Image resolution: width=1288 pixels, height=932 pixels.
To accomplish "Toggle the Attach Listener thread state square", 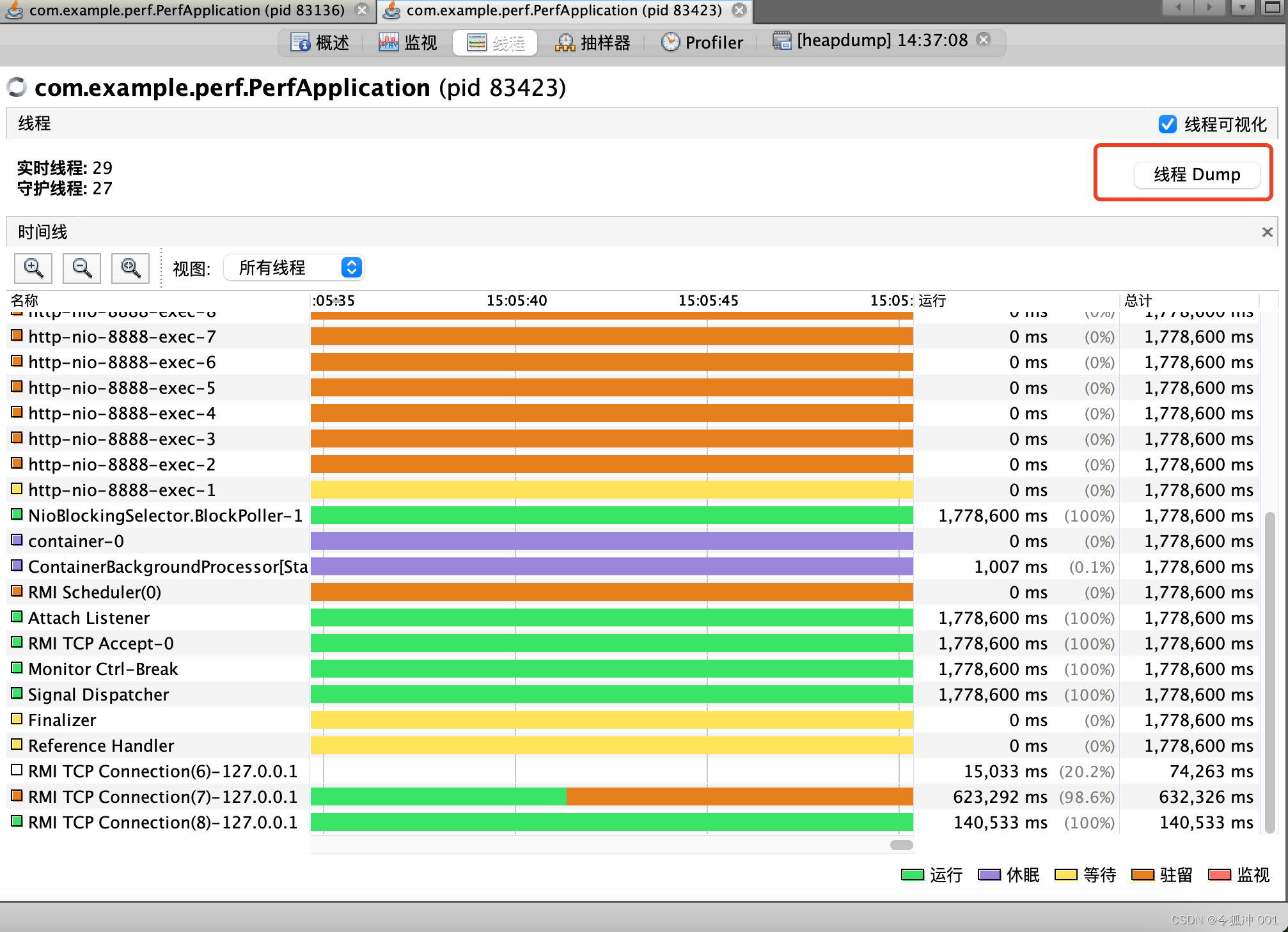I will tap(16, 617).
